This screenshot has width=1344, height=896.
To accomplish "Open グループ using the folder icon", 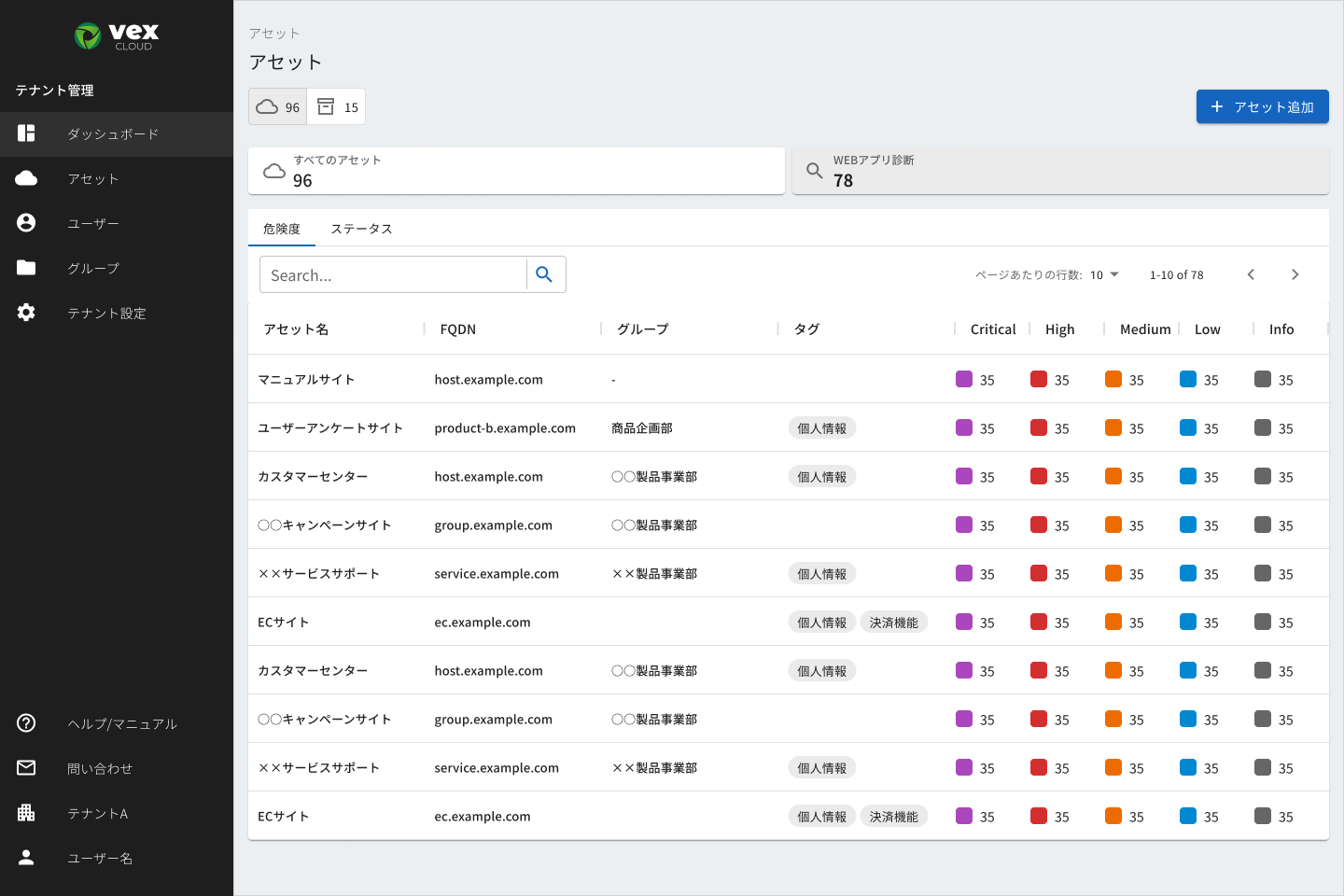I will point(26,268).
